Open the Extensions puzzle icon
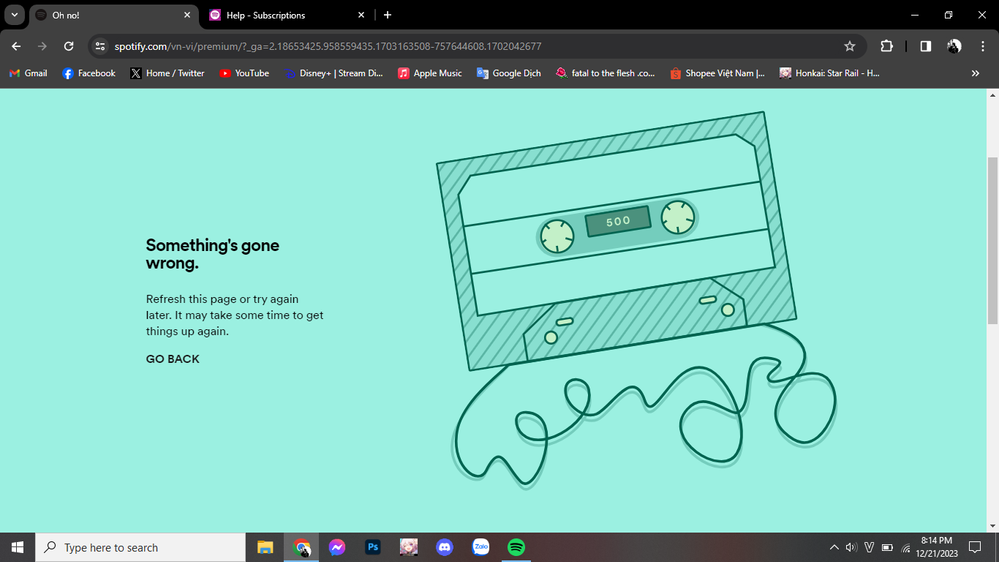The image size is (999, 562). 886,46
